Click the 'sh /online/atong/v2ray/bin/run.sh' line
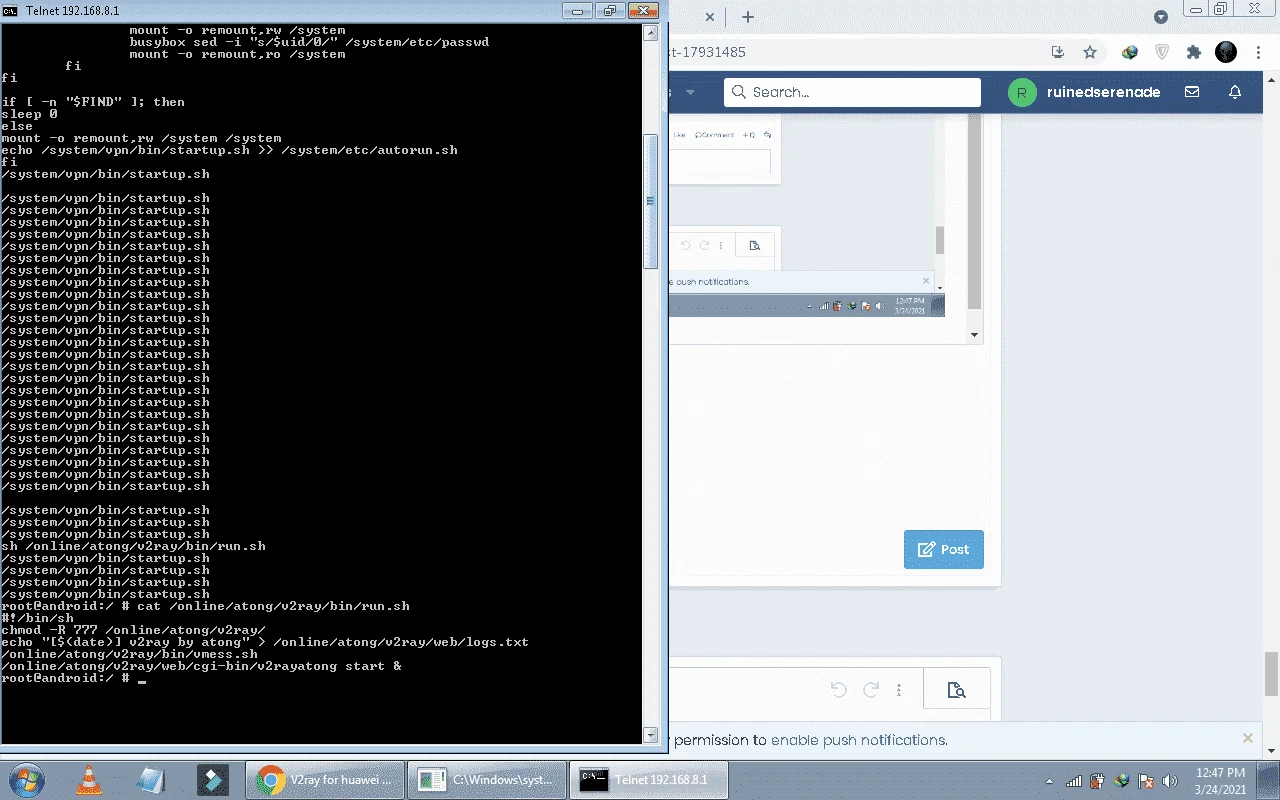The width and height of the screenshot is (1280, 800). pos(133,546)
